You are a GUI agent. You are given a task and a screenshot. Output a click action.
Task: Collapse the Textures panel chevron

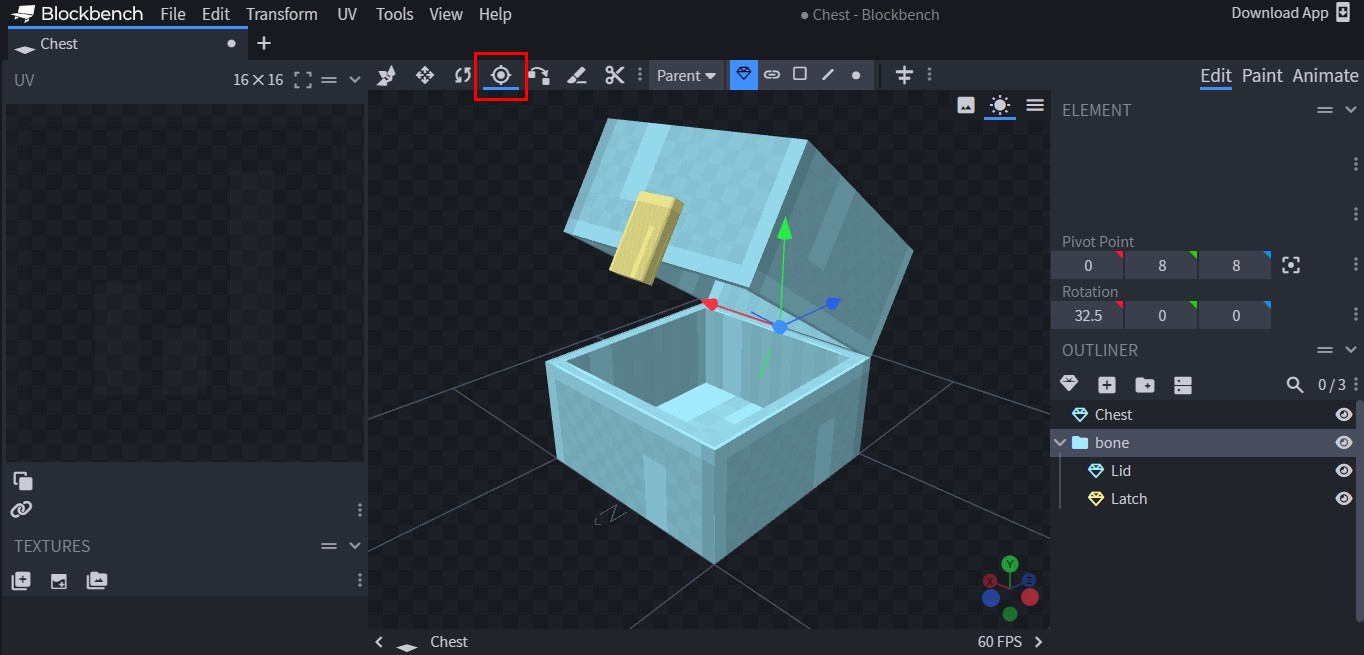click(x=354, y=546)
